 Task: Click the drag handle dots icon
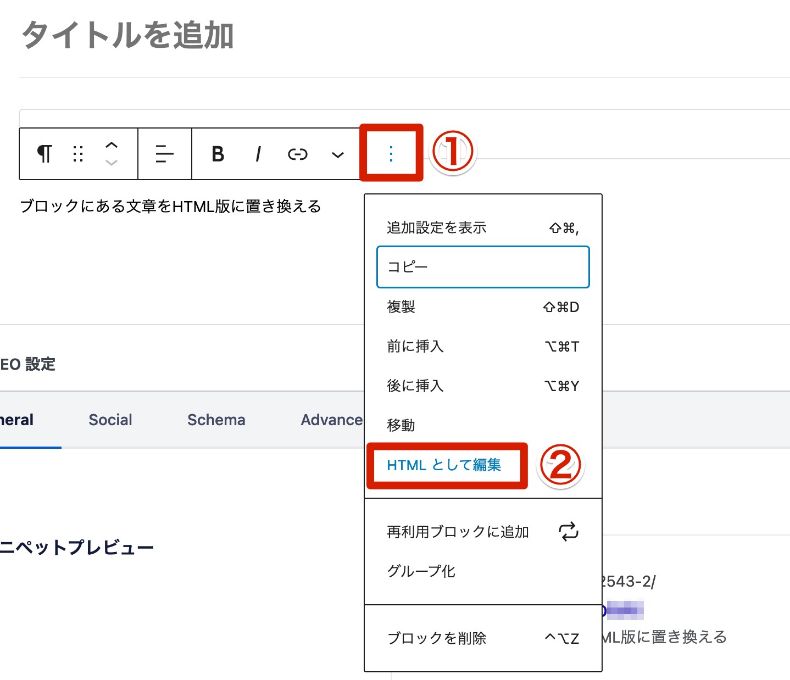coord(78,154)
